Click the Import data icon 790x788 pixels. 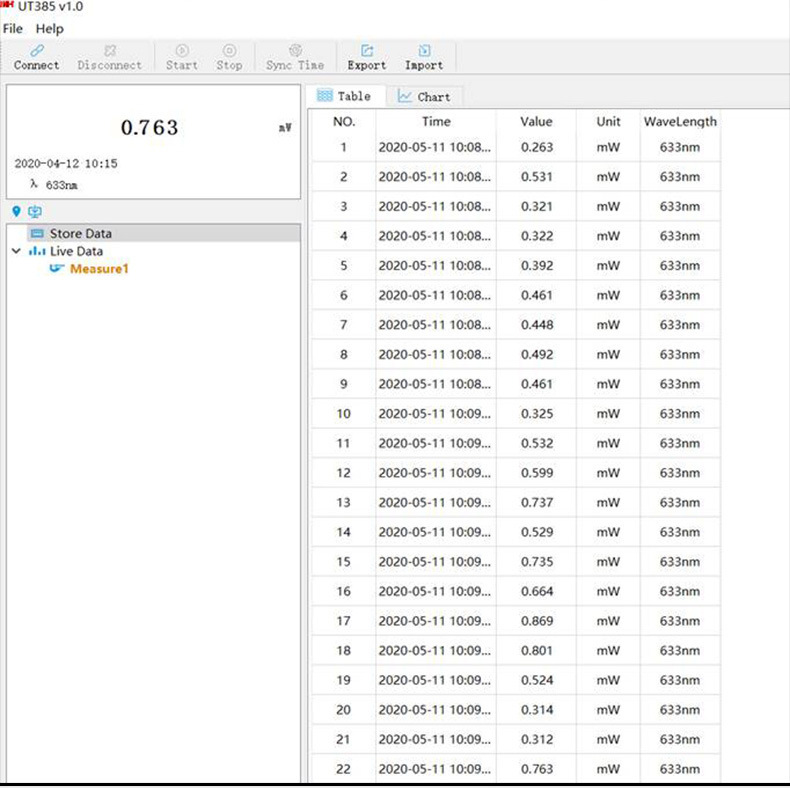point(424,51)
